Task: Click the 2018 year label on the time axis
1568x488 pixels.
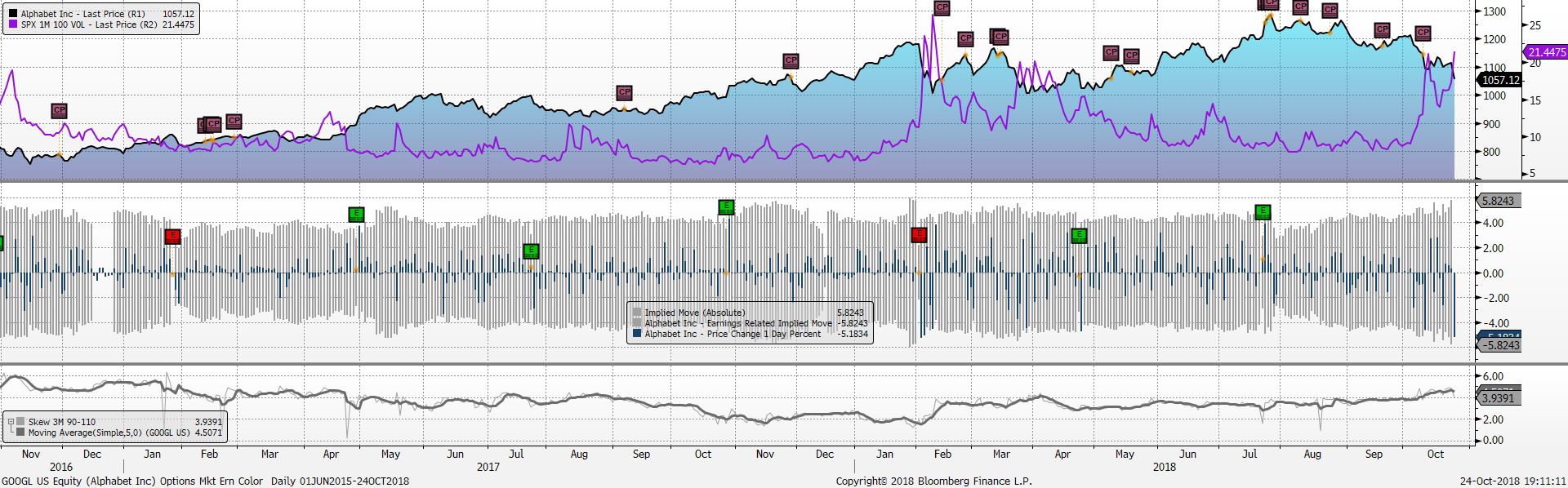Action: (1165, 467)
